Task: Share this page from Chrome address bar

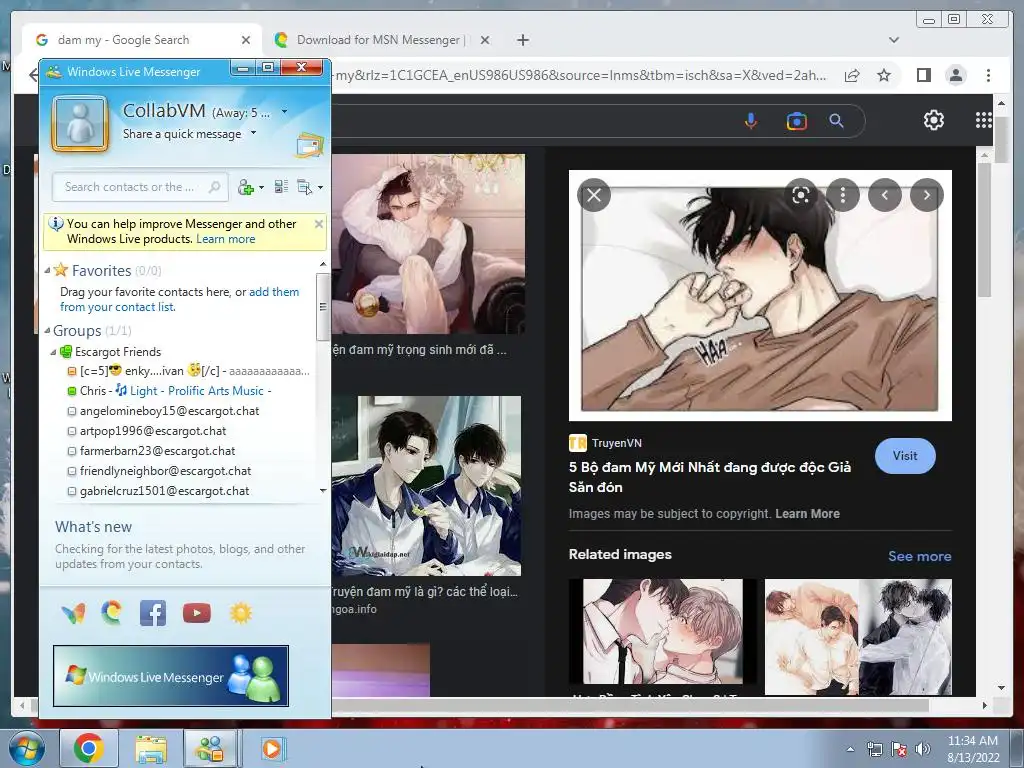Action: tap(852, 76)
